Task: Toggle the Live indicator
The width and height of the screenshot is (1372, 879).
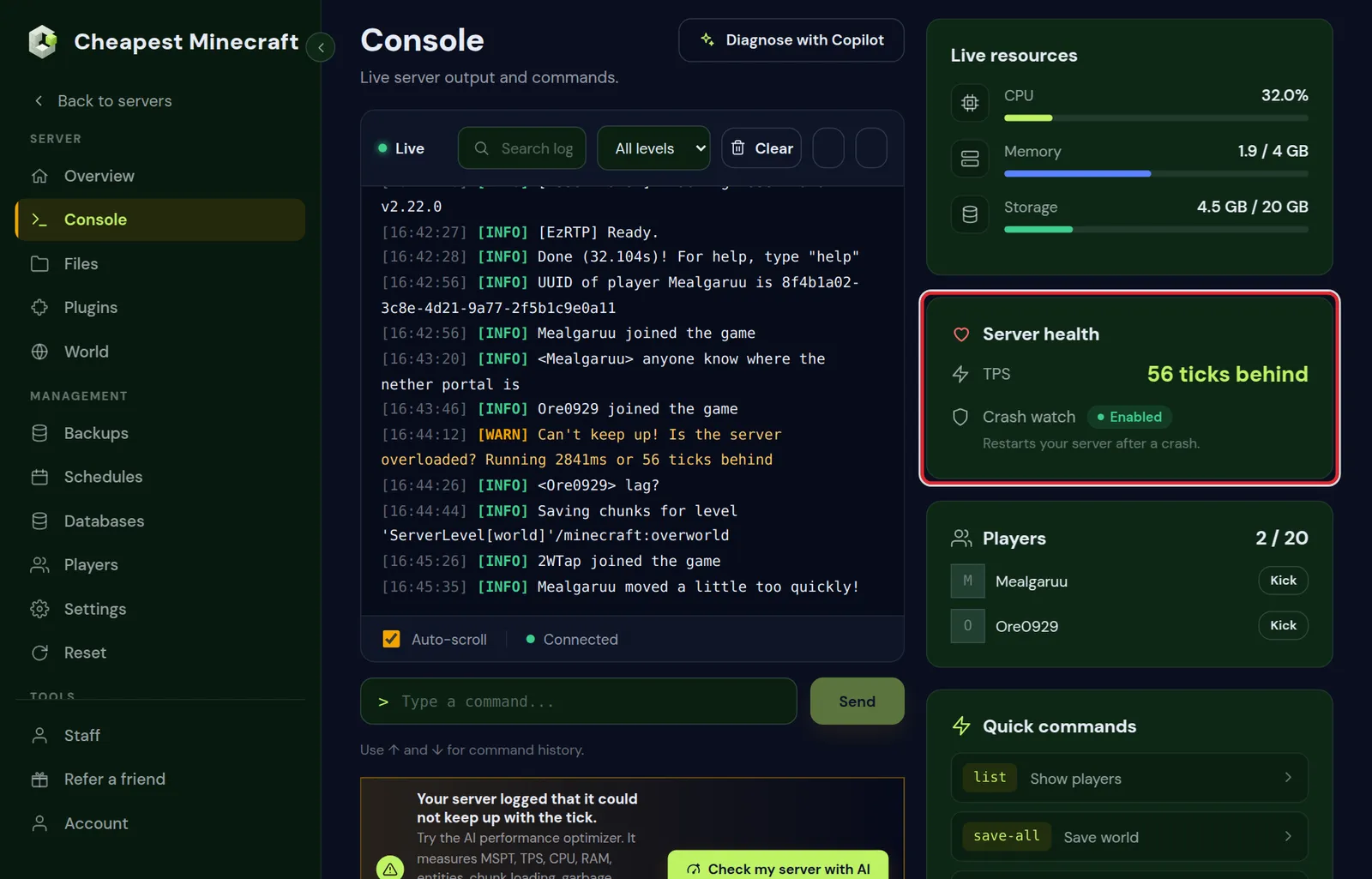Action: tap(401, 148)
